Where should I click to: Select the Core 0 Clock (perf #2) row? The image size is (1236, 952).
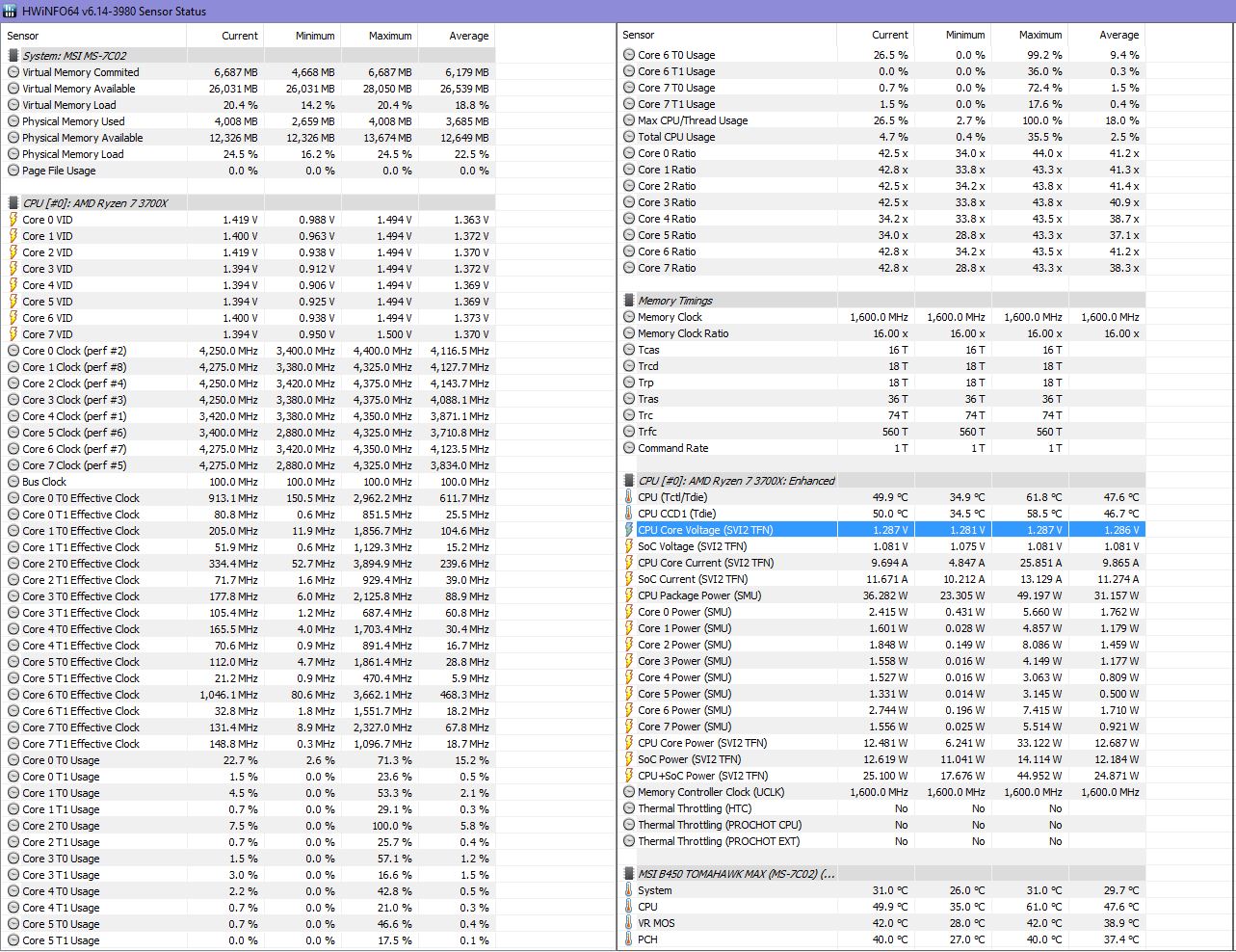coord(250,351)
